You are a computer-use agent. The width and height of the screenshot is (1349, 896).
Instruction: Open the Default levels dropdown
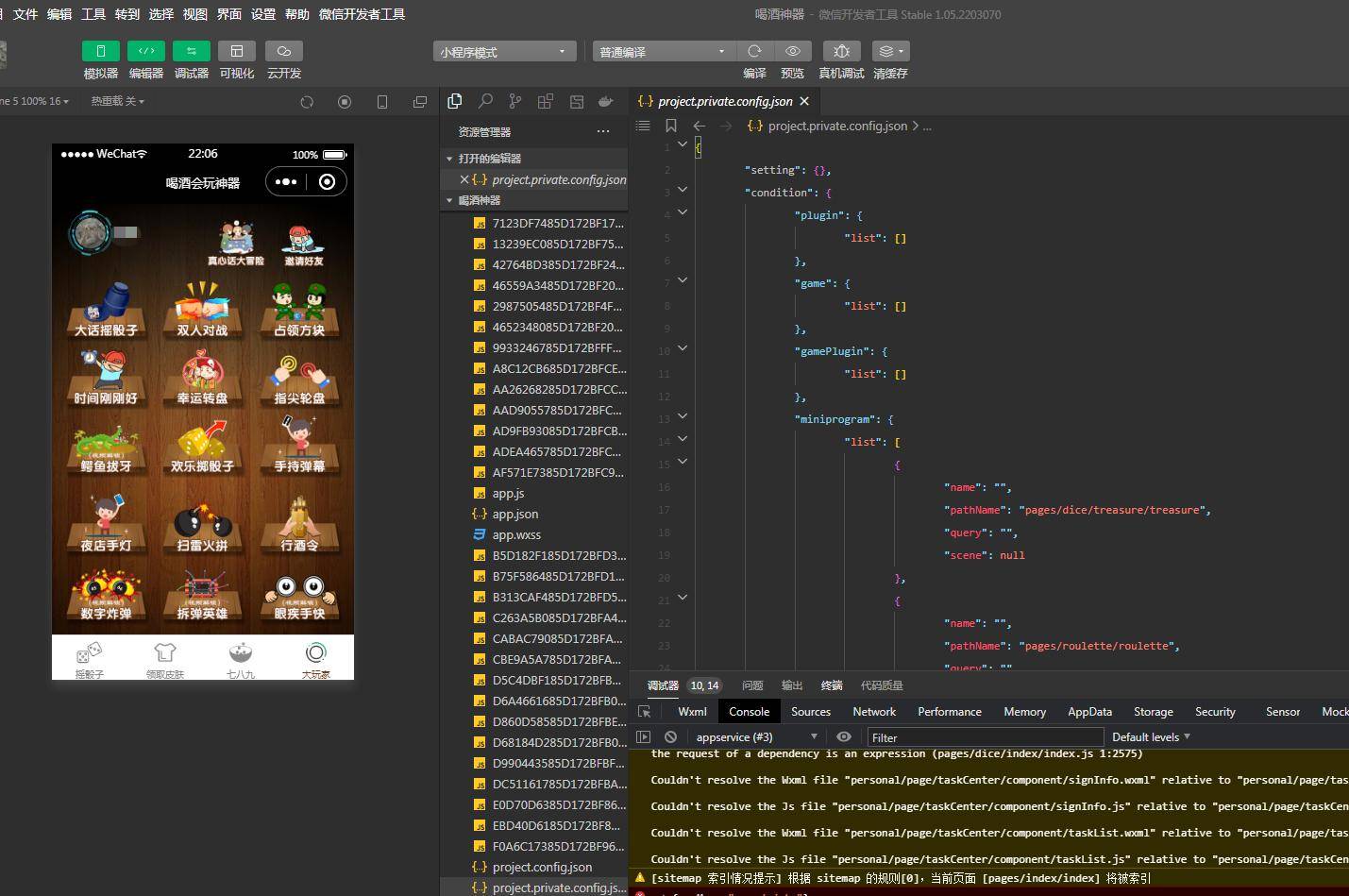pos(1151,737)
